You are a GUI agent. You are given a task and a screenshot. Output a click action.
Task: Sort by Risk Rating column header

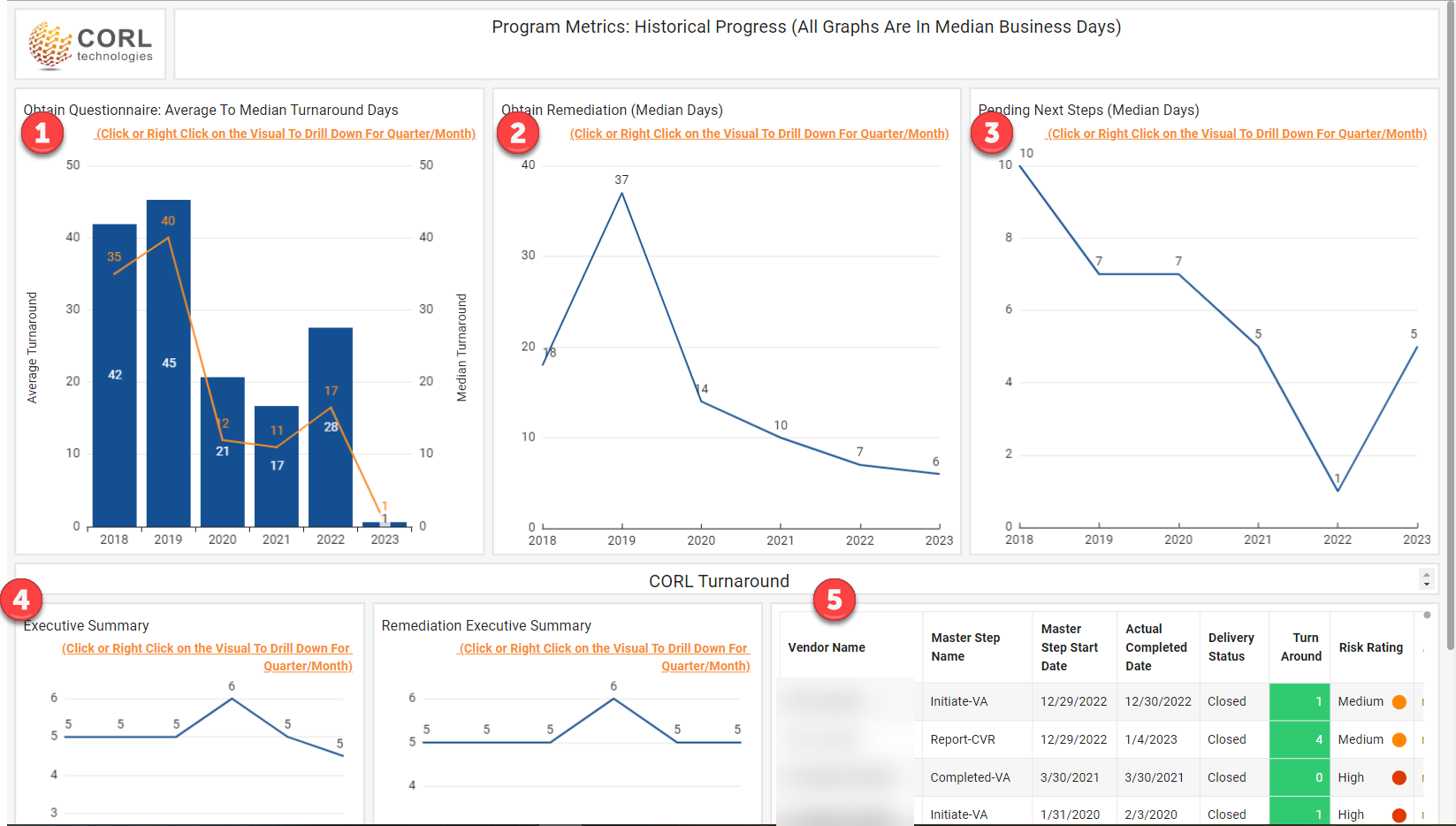[1371, 647]
